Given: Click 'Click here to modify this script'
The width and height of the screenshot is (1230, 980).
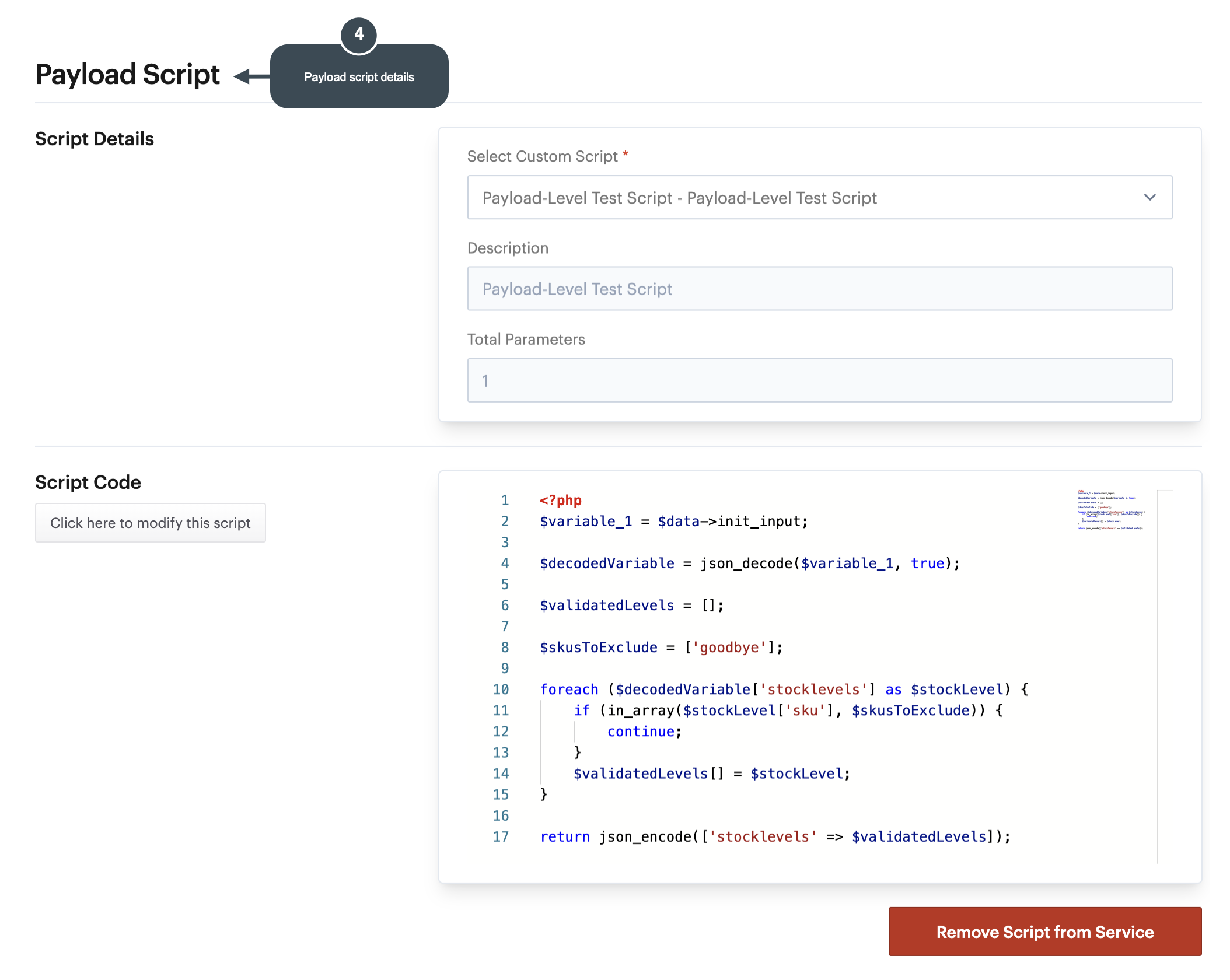Looking at the screenshot, I should pos(151,523).
